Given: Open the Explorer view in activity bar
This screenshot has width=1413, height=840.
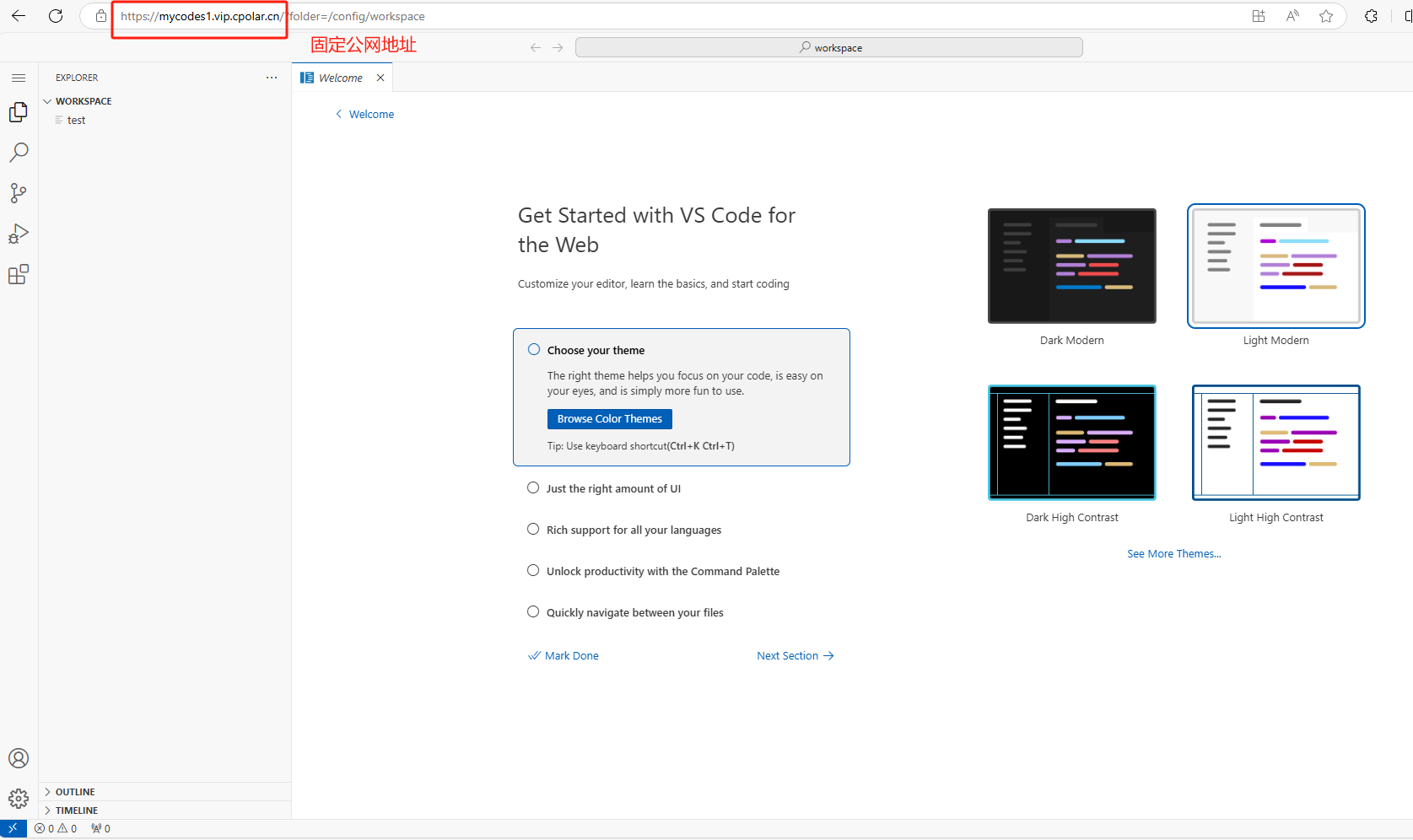Looking at the screenshot, I should (x=19, y=112).
